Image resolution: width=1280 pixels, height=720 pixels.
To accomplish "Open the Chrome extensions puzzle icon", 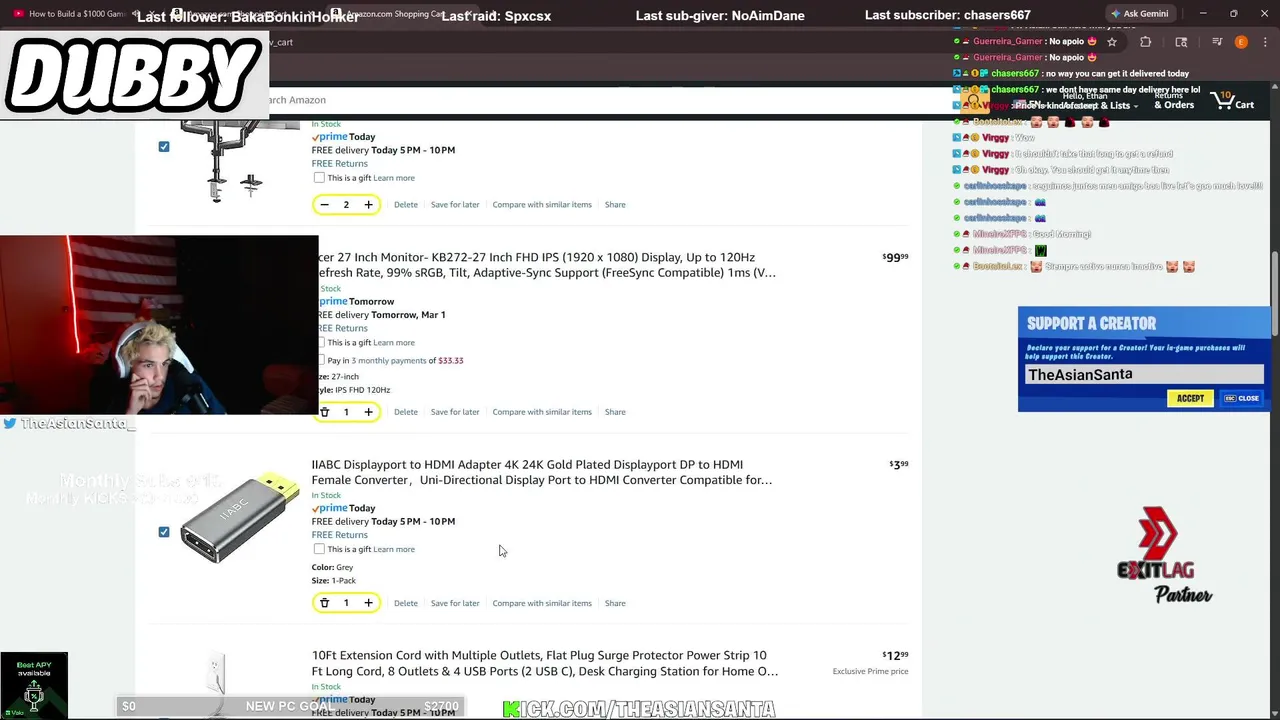I will pos(1146,42).
